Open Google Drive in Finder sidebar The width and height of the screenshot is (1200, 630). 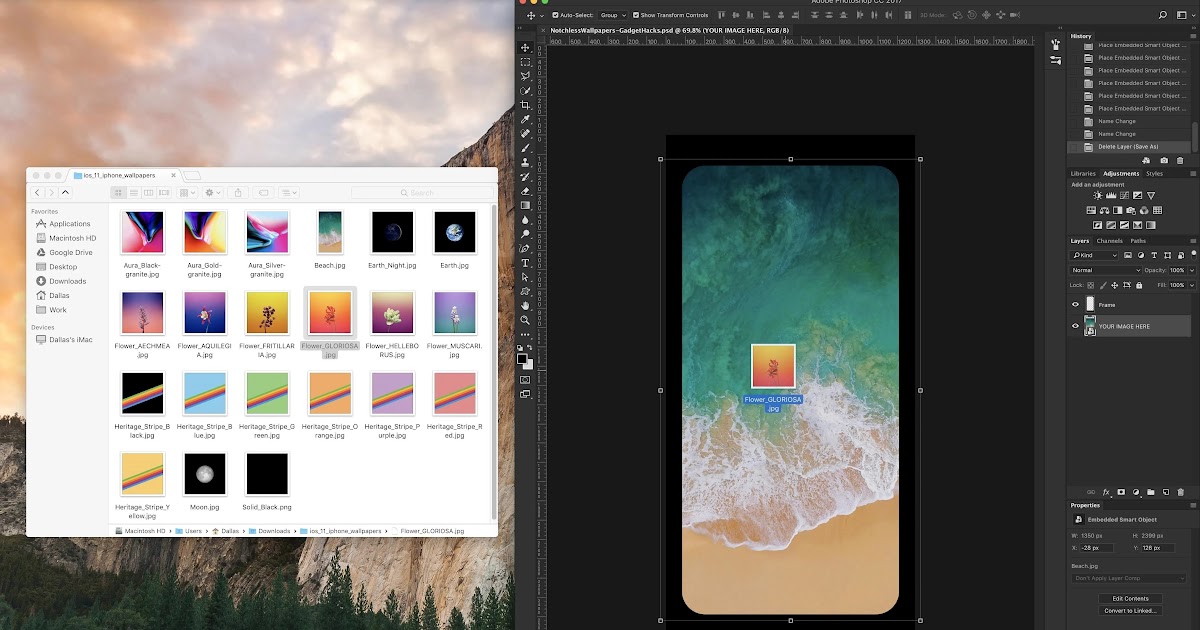point(70,252)
